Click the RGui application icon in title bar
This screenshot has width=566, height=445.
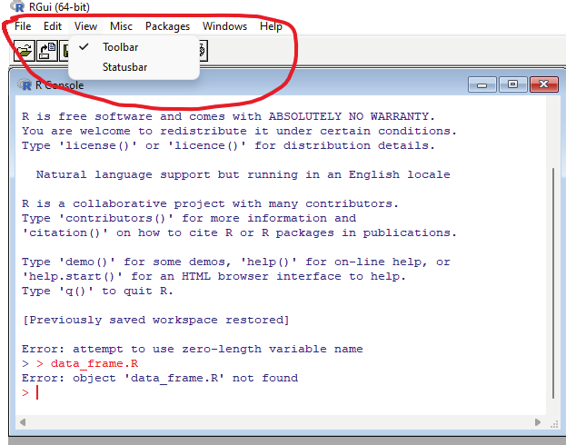pos(17,6)
